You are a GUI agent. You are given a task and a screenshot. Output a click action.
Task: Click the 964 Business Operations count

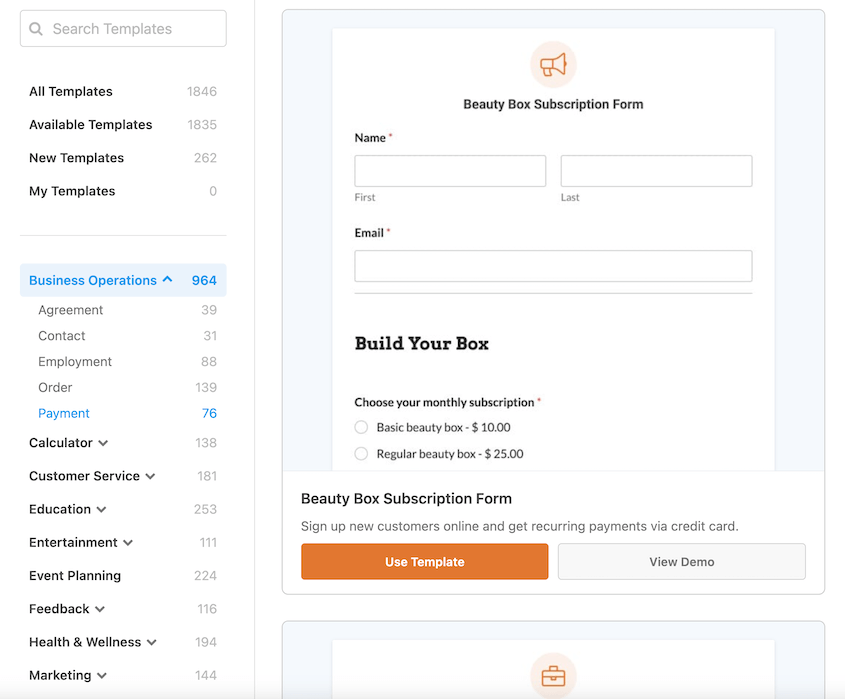204,280
